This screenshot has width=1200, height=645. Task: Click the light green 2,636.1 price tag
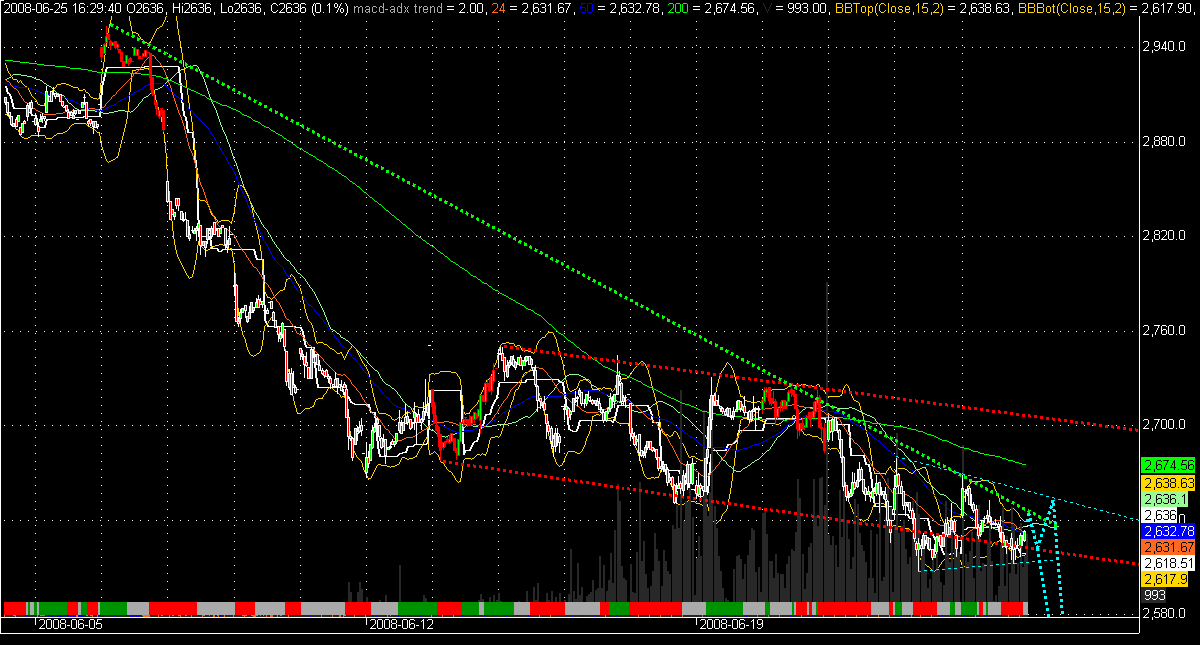coord(1165,498)
